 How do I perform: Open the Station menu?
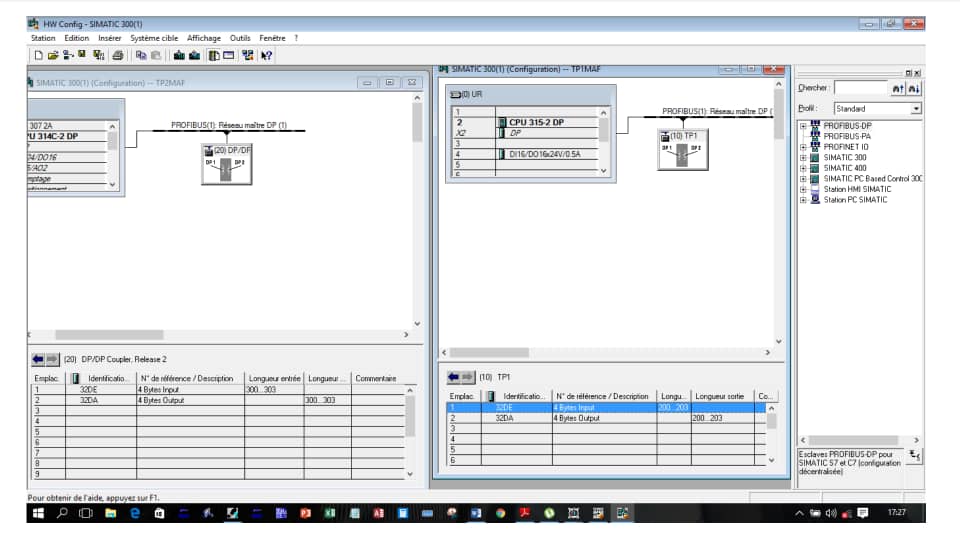[43, 38]
